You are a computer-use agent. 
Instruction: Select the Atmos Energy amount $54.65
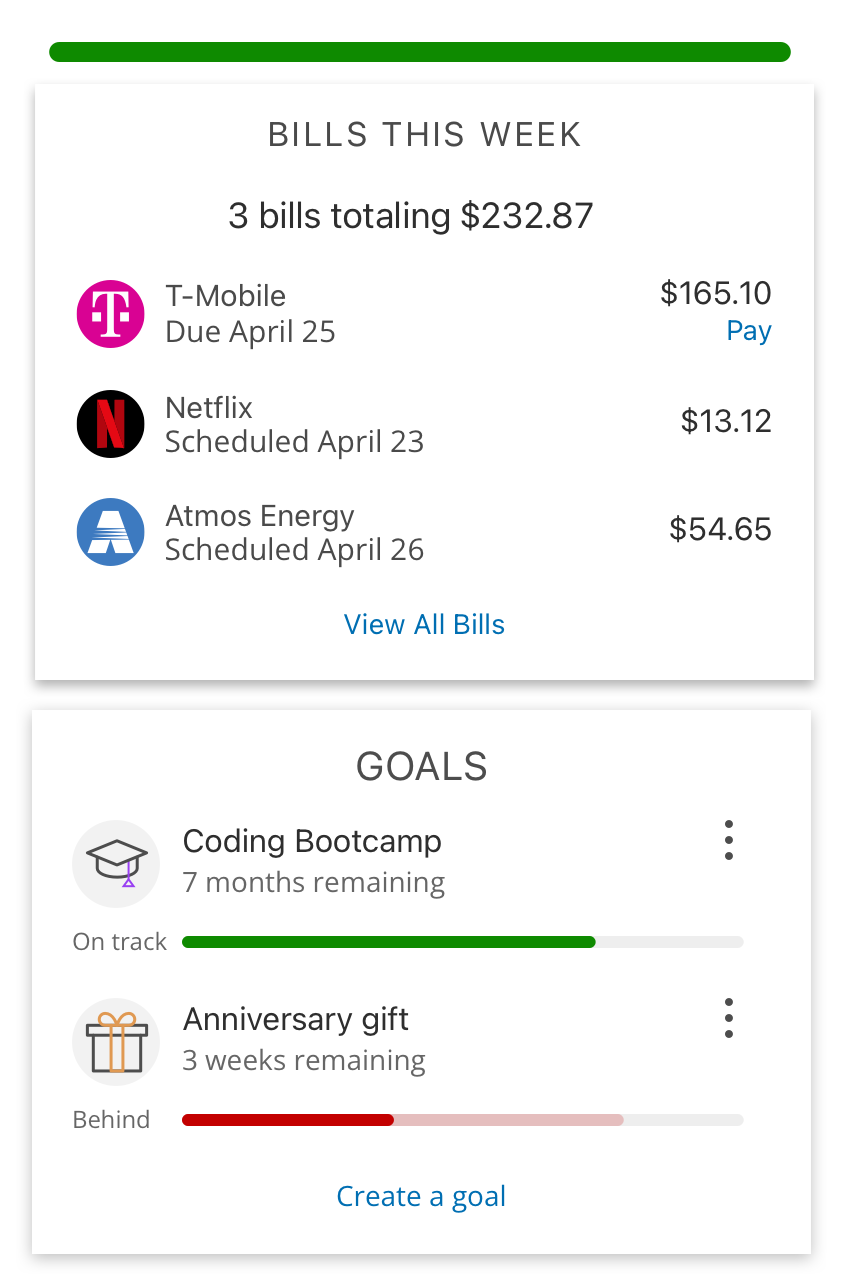pyautogui.click(x=720, y=529)
